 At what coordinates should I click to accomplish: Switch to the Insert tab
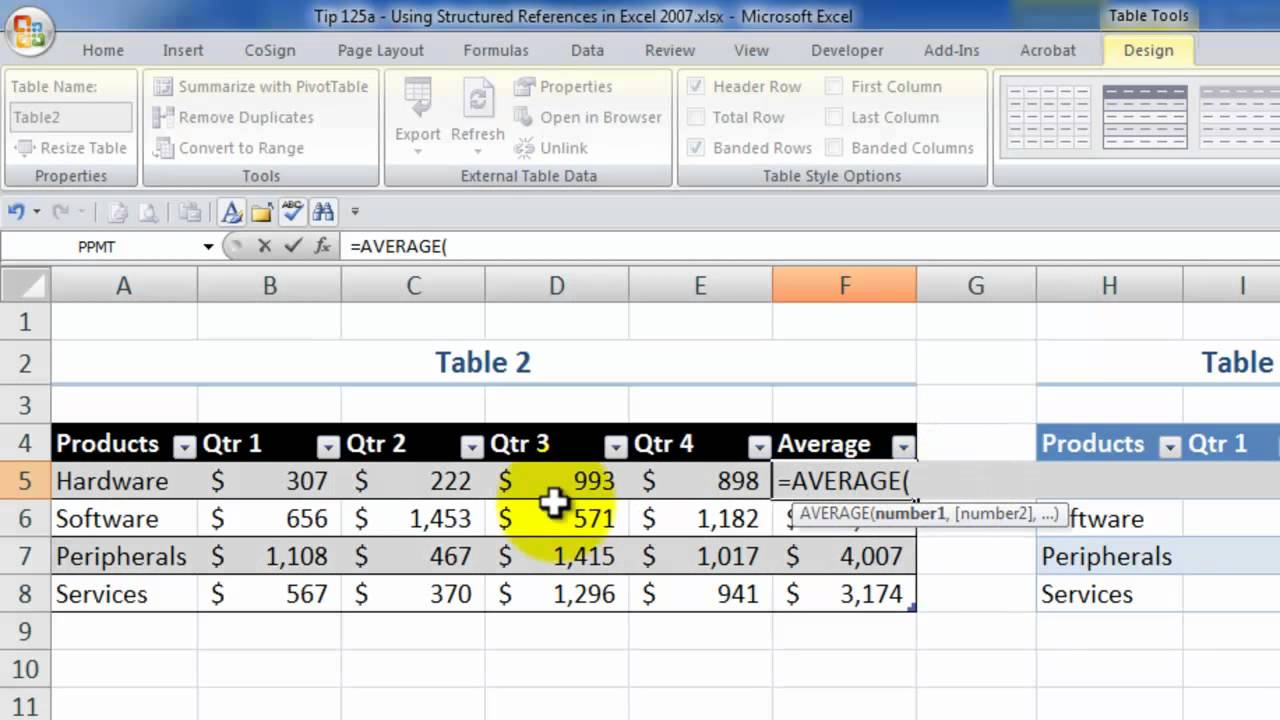[183, 50]
